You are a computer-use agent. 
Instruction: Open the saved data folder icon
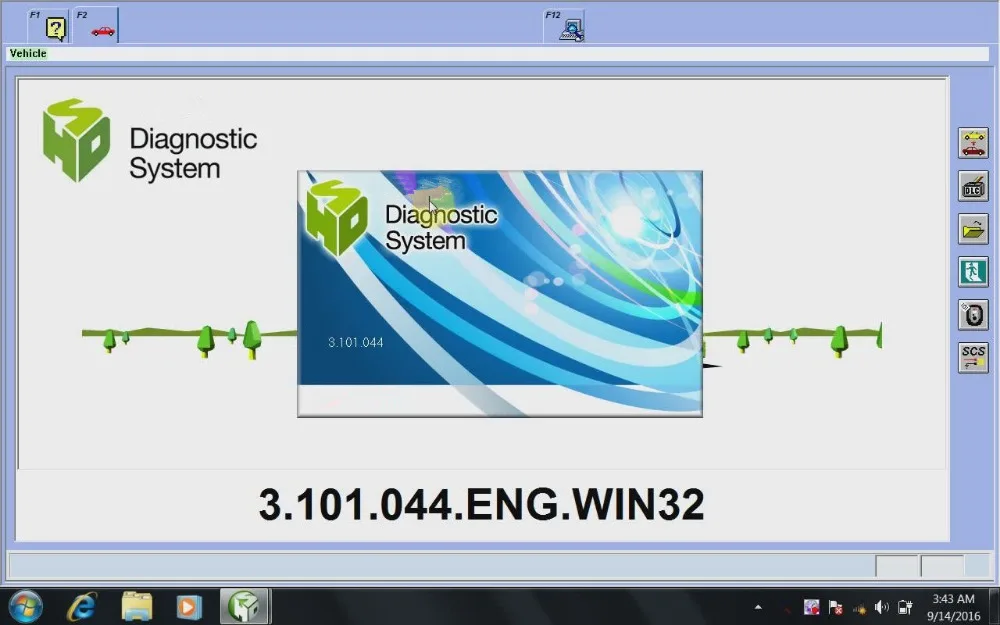(973, 229)
